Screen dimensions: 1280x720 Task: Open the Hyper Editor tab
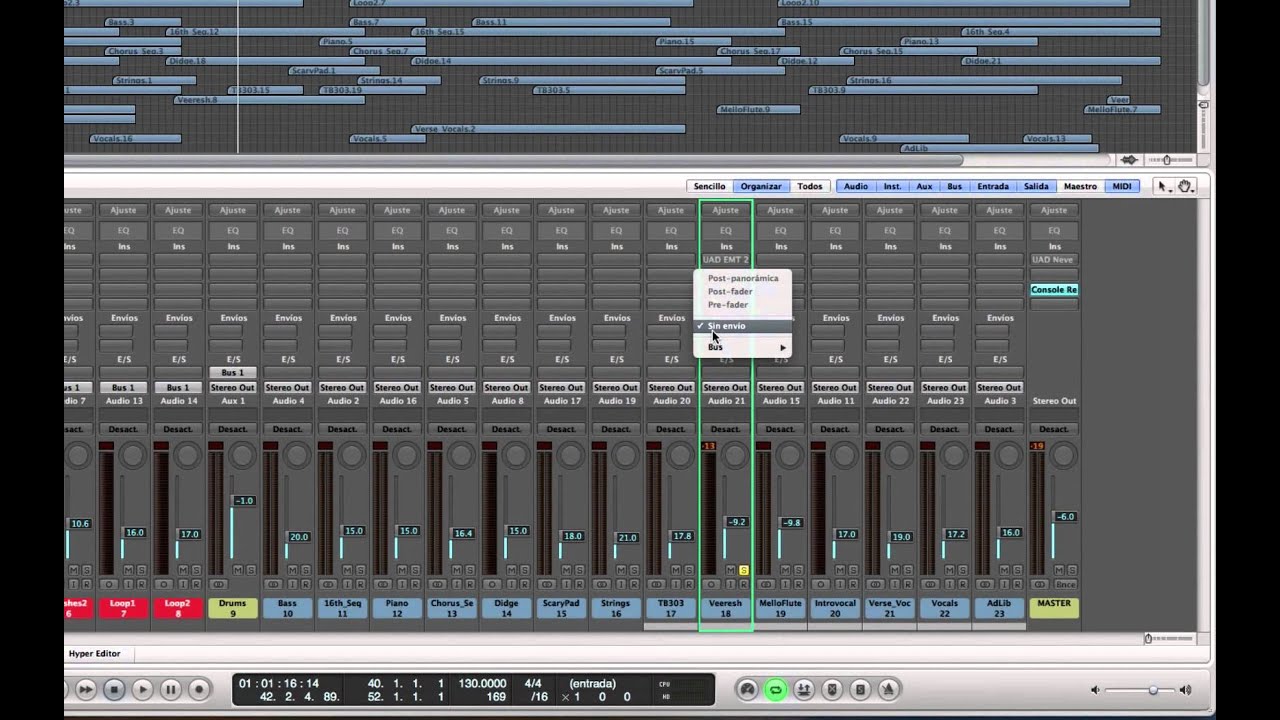click(94, 654)
